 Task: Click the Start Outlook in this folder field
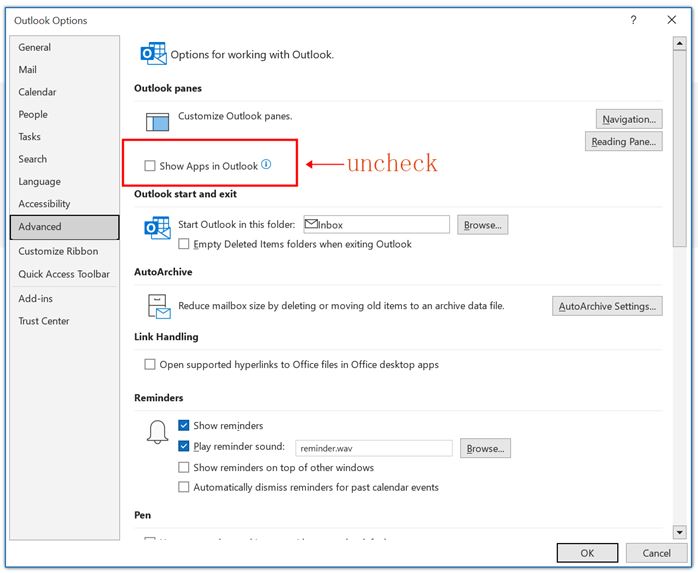(377, 224)
